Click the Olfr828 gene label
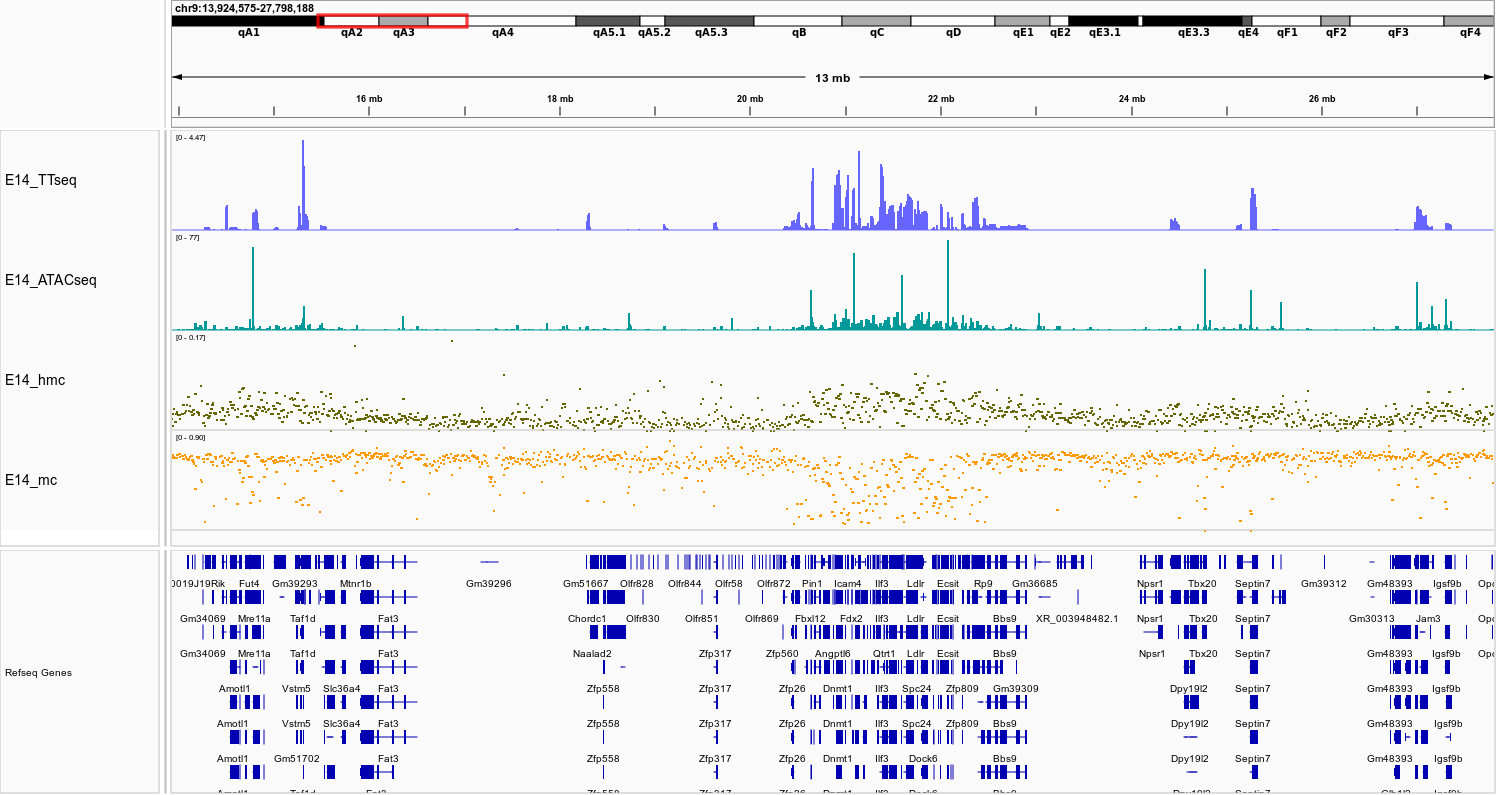The height and width of the screenshot is (795, 1498). coord(637,583)
